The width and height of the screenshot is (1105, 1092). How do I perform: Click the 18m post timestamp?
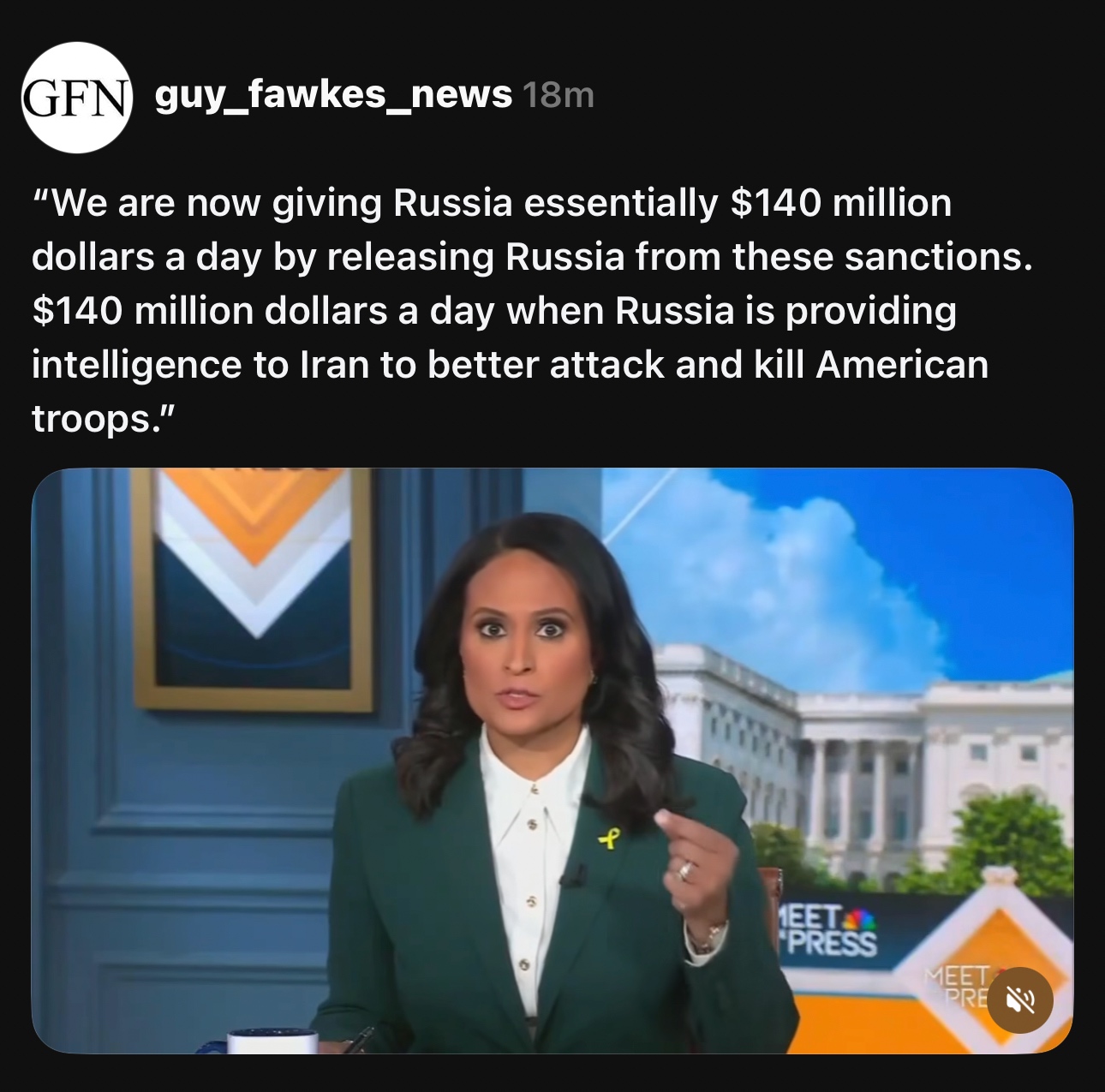(557, 96)
